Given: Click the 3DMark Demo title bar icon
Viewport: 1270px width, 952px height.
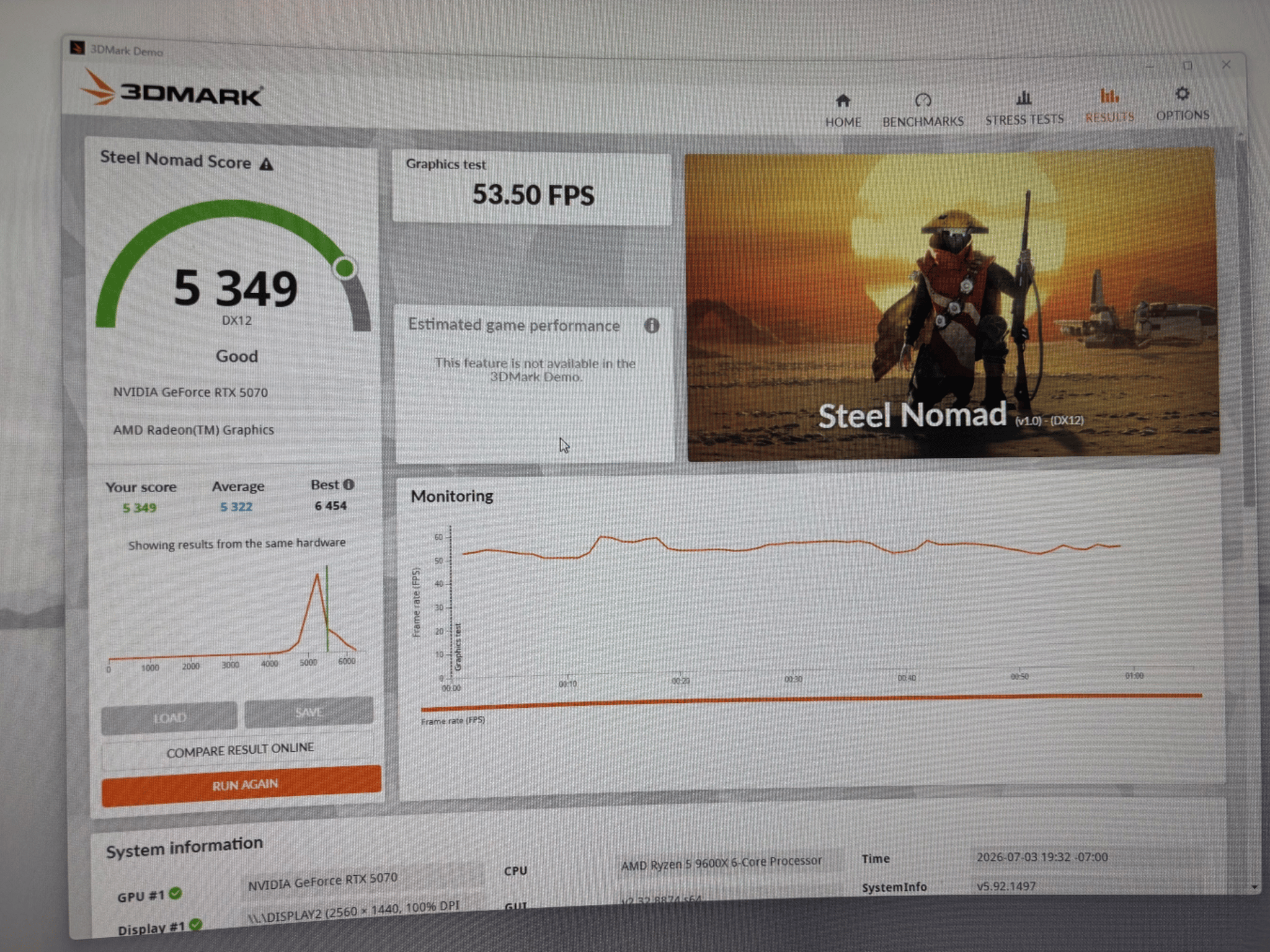Looking at the screenshot, I should (x=78, y=48).
